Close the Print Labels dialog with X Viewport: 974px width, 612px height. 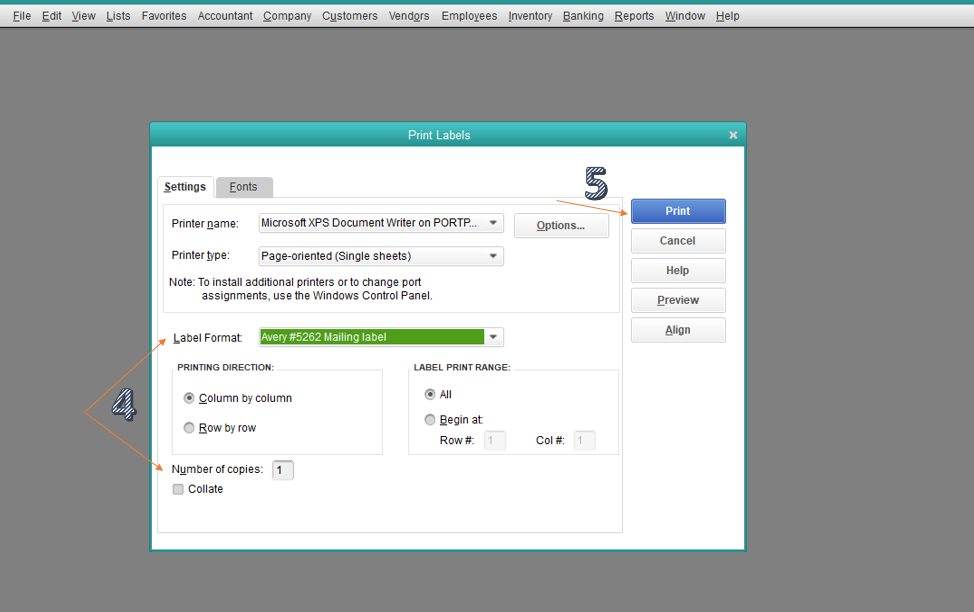tap(733, 135)
